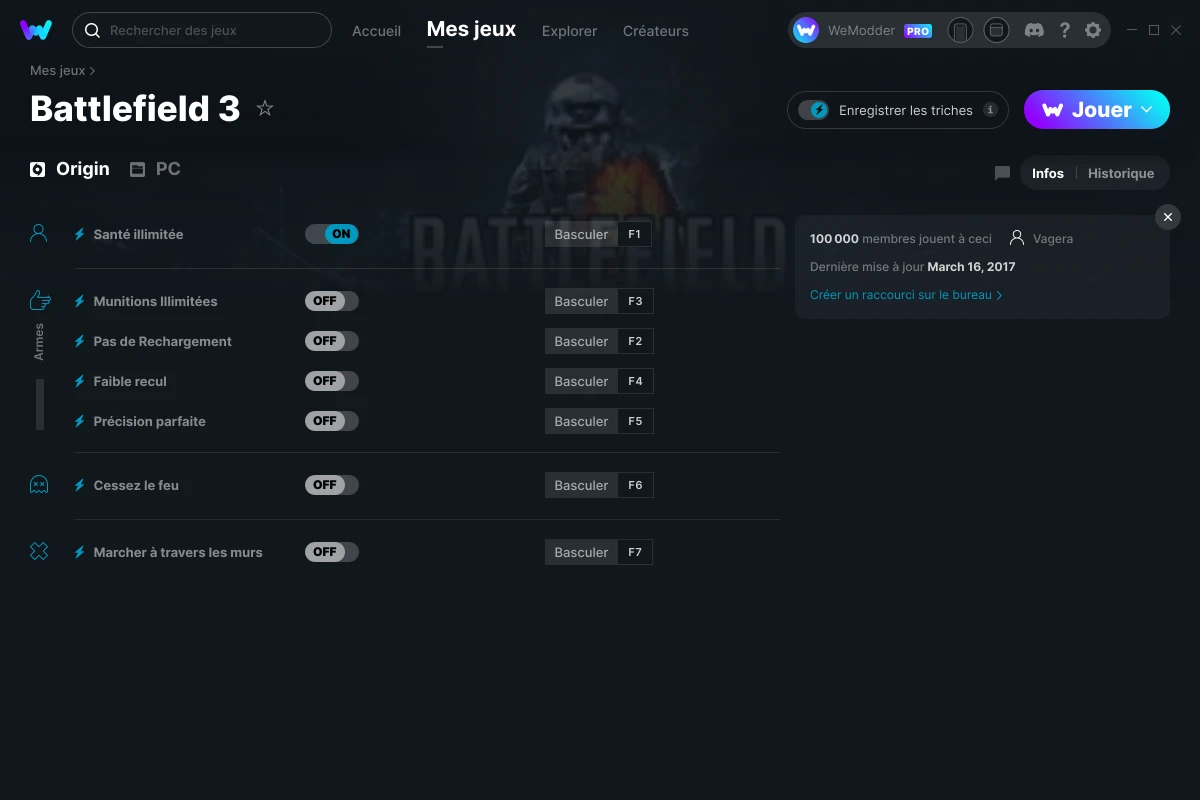The image size is (1200, 800).
Task: Switch to the Infos tab
Action: tap(1048, 173)
